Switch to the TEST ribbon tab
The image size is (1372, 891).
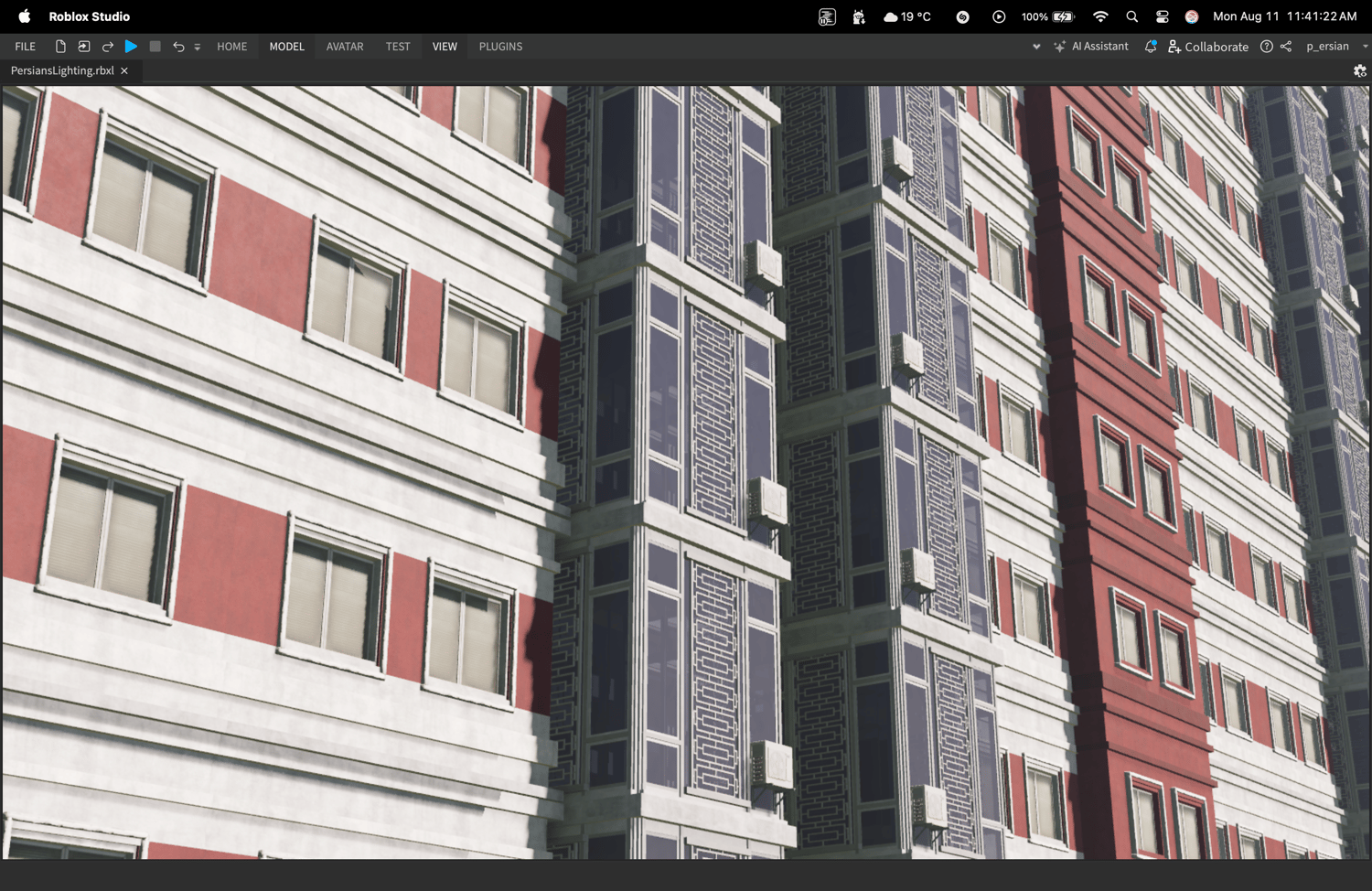(x=398, y=47)
